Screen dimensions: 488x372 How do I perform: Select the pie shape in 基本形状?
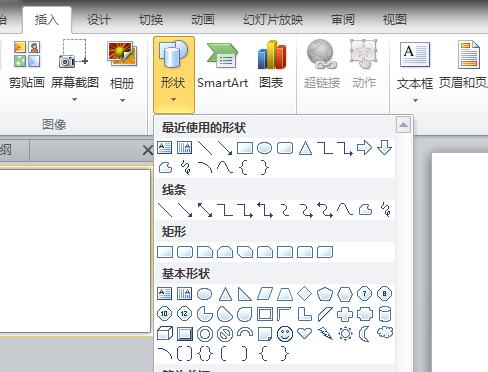click(205, 314)
